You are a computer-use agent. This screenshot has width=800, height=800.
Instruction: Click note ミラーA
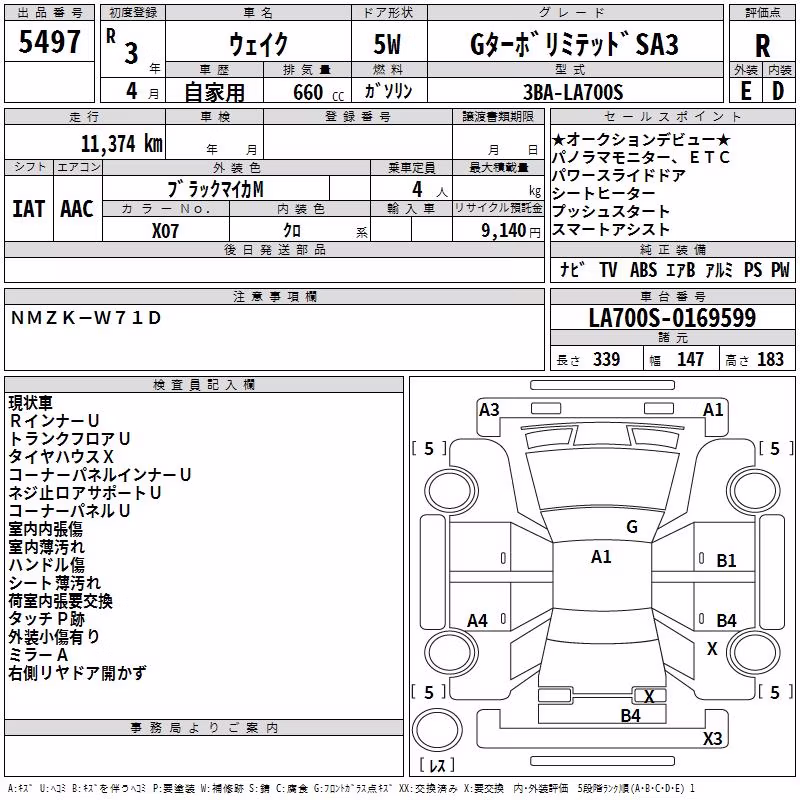pos(38,655)
